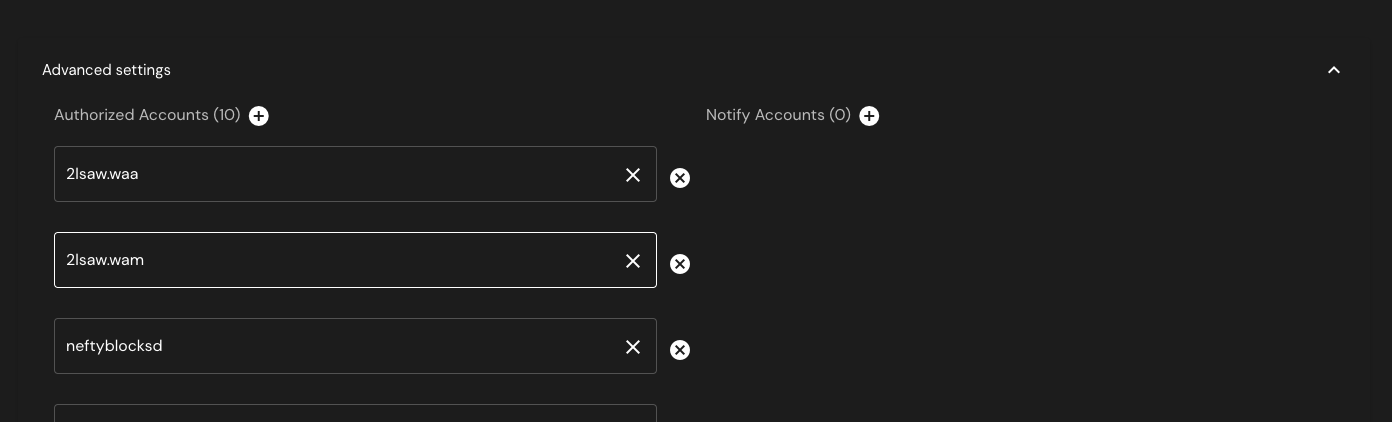Remove the neftyblocksd authorized account
1392x422 pixels.
point(680,350)
